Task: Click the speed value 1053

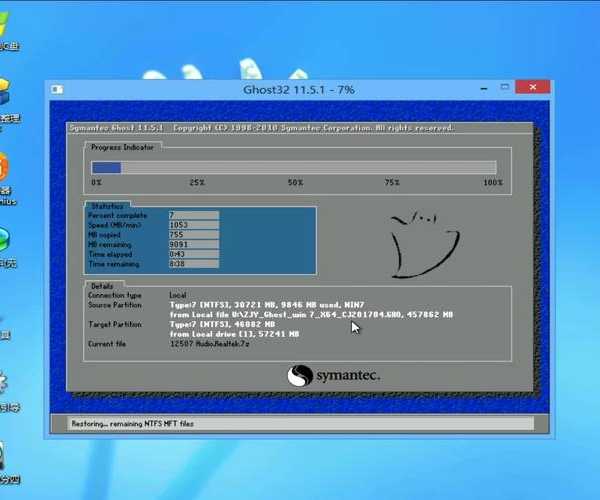Action: click(x=194, y=225)
